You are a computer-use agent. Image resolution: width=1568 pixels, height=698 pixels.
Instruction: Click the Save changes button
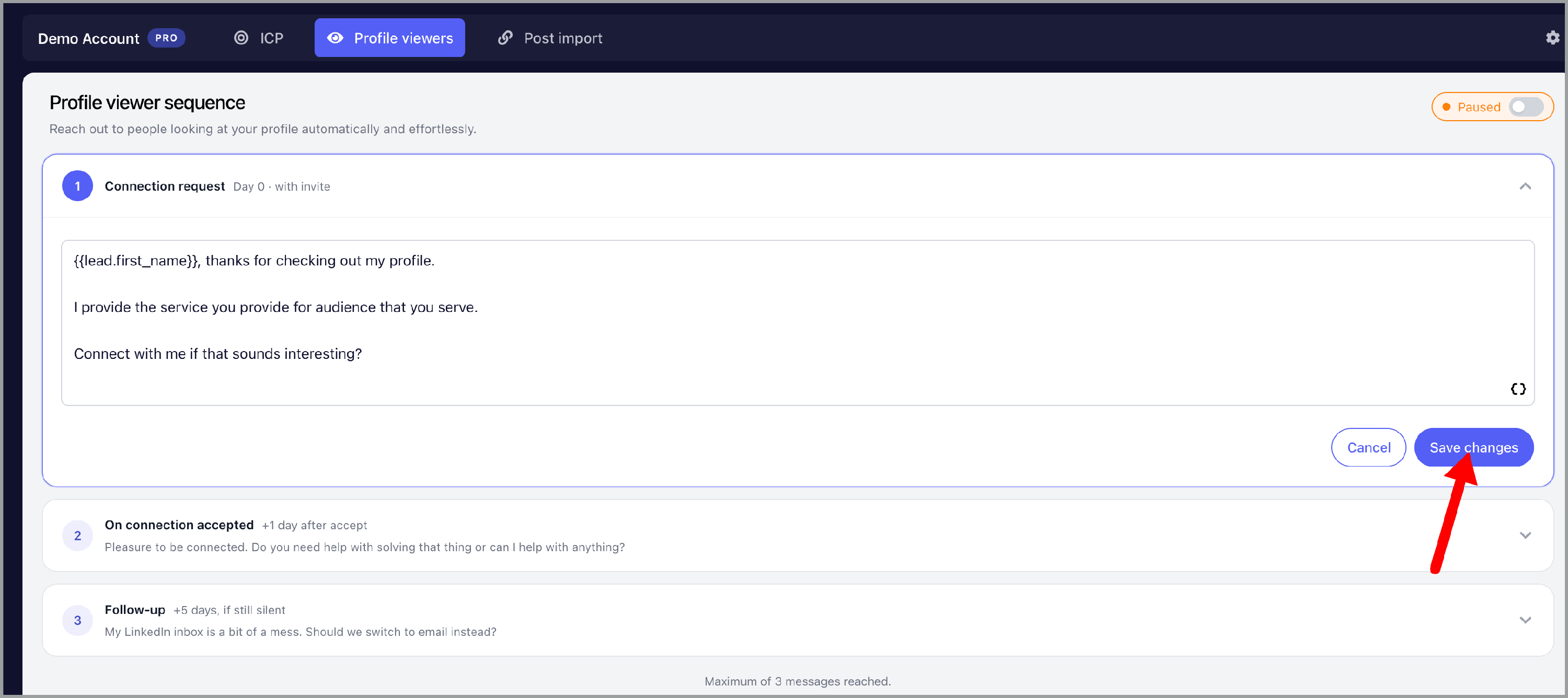(x=1473, y=448)
